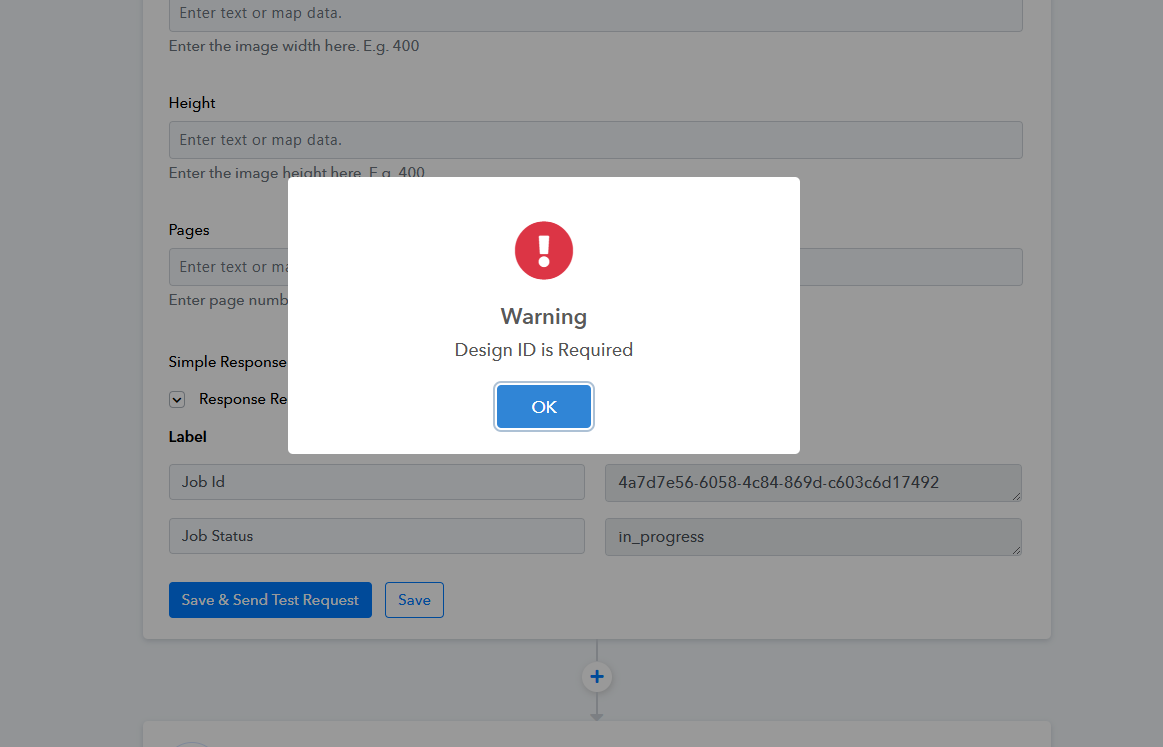Click the 'Design ID is Required' message
1163x747 pixels.
(543, 350)
